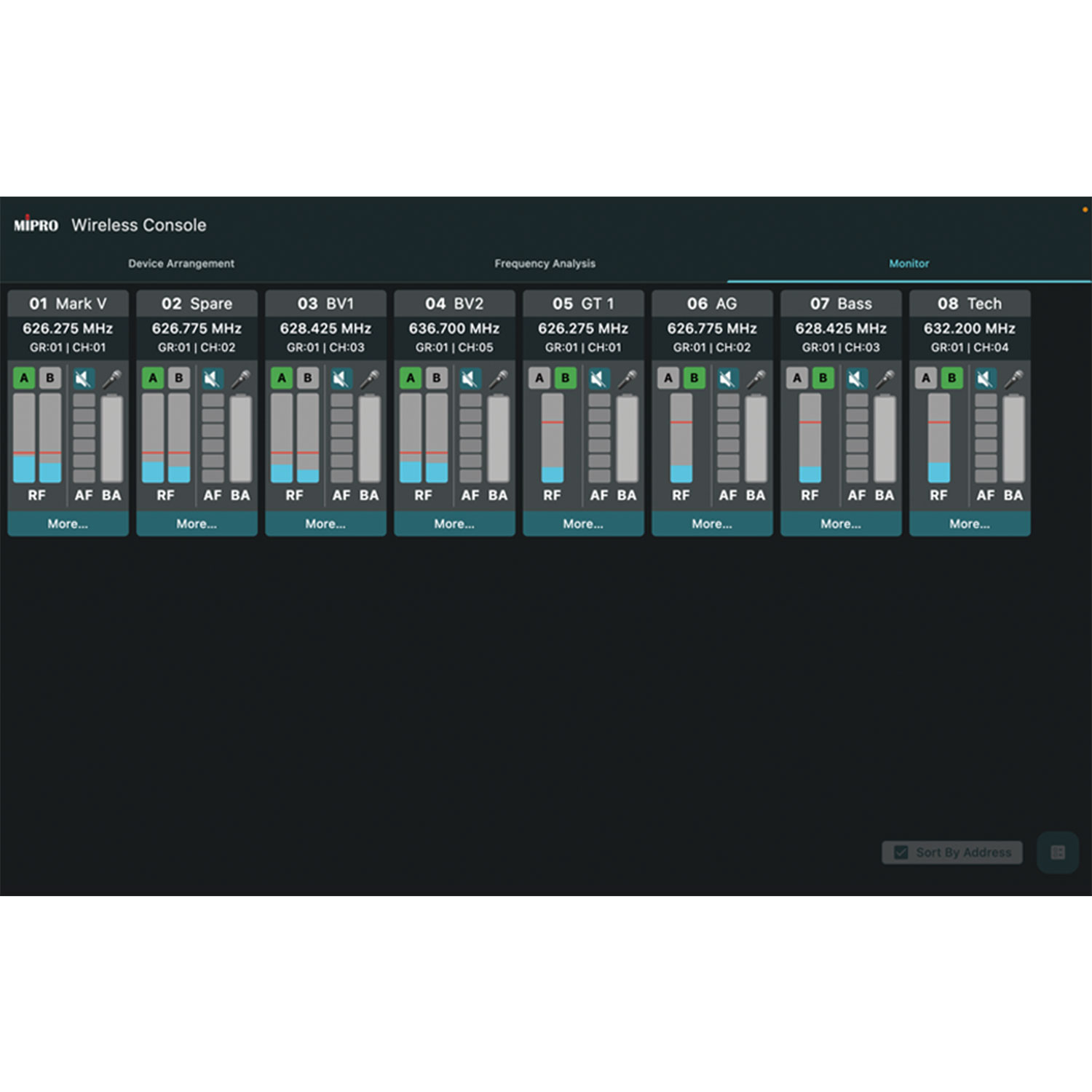
Task: Select antenna A on 05 GT 1
Action: pos(539,378)
